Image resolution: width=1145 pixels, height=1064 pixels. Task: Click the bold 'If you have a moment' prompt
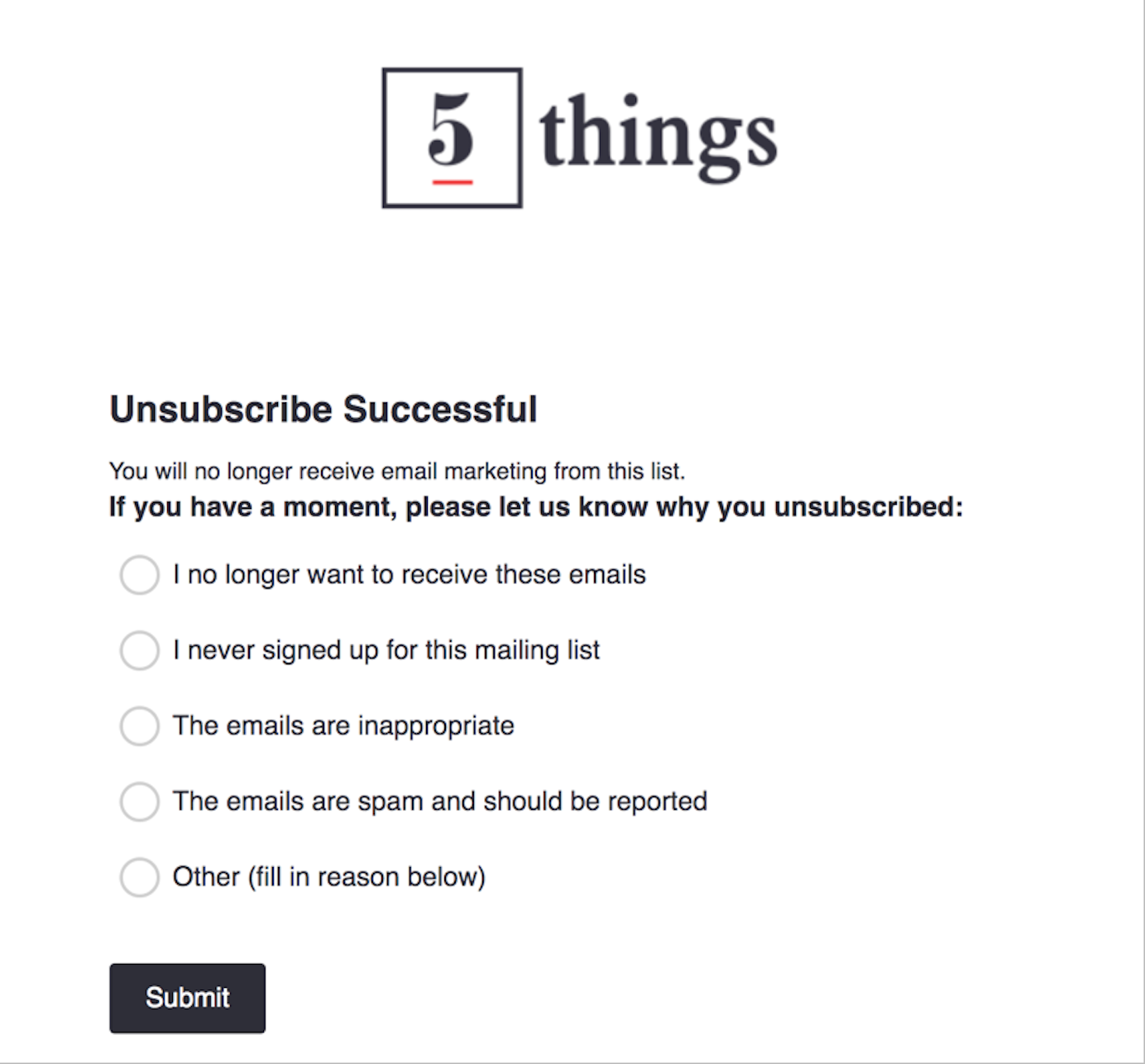pyautogui.click(x=536, y=506)
